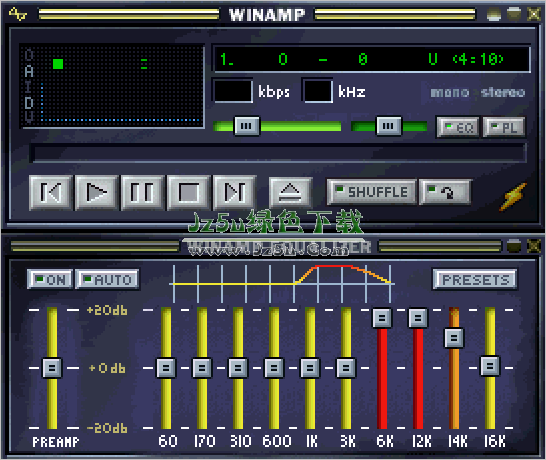Click the -20db label to minimize bands
Viewport: 546px width, 460px height.
pyautogui.click(x=107, y=428)
